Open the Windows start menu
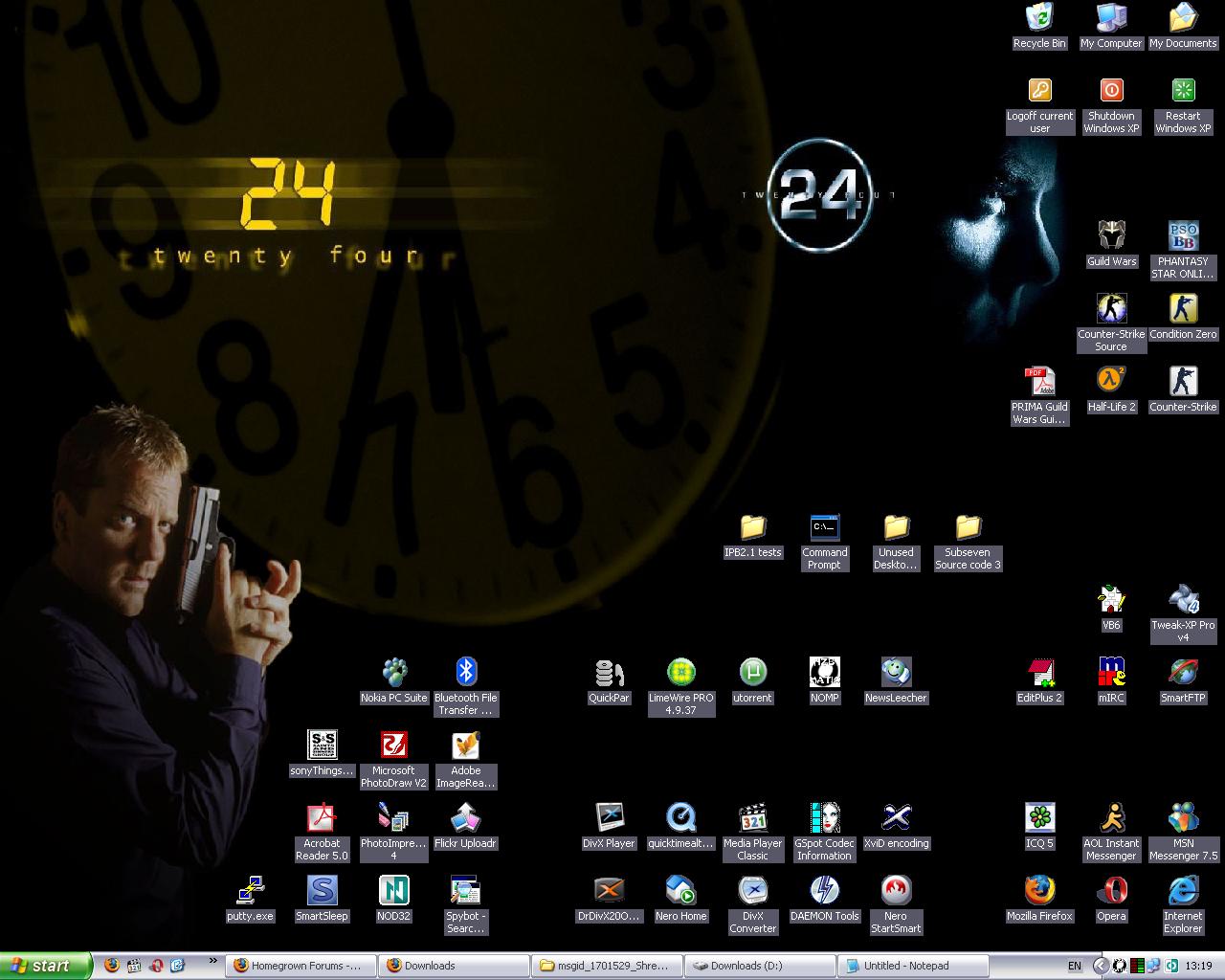Screen dimensions: 1225x980 coord(46,966)
